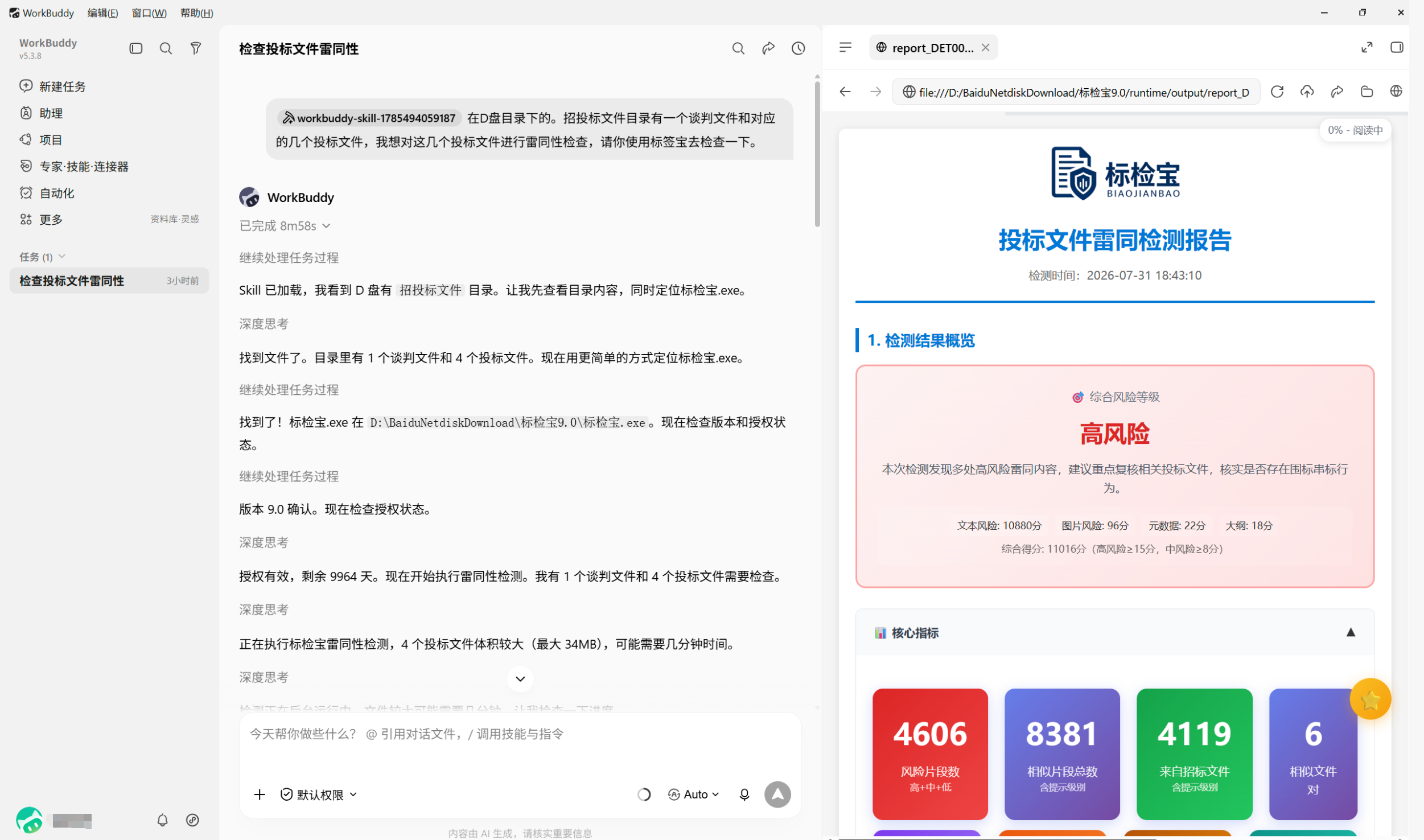
Task: Open the 默认权限 permissions dropdown
Action: [x=319, y=794]
